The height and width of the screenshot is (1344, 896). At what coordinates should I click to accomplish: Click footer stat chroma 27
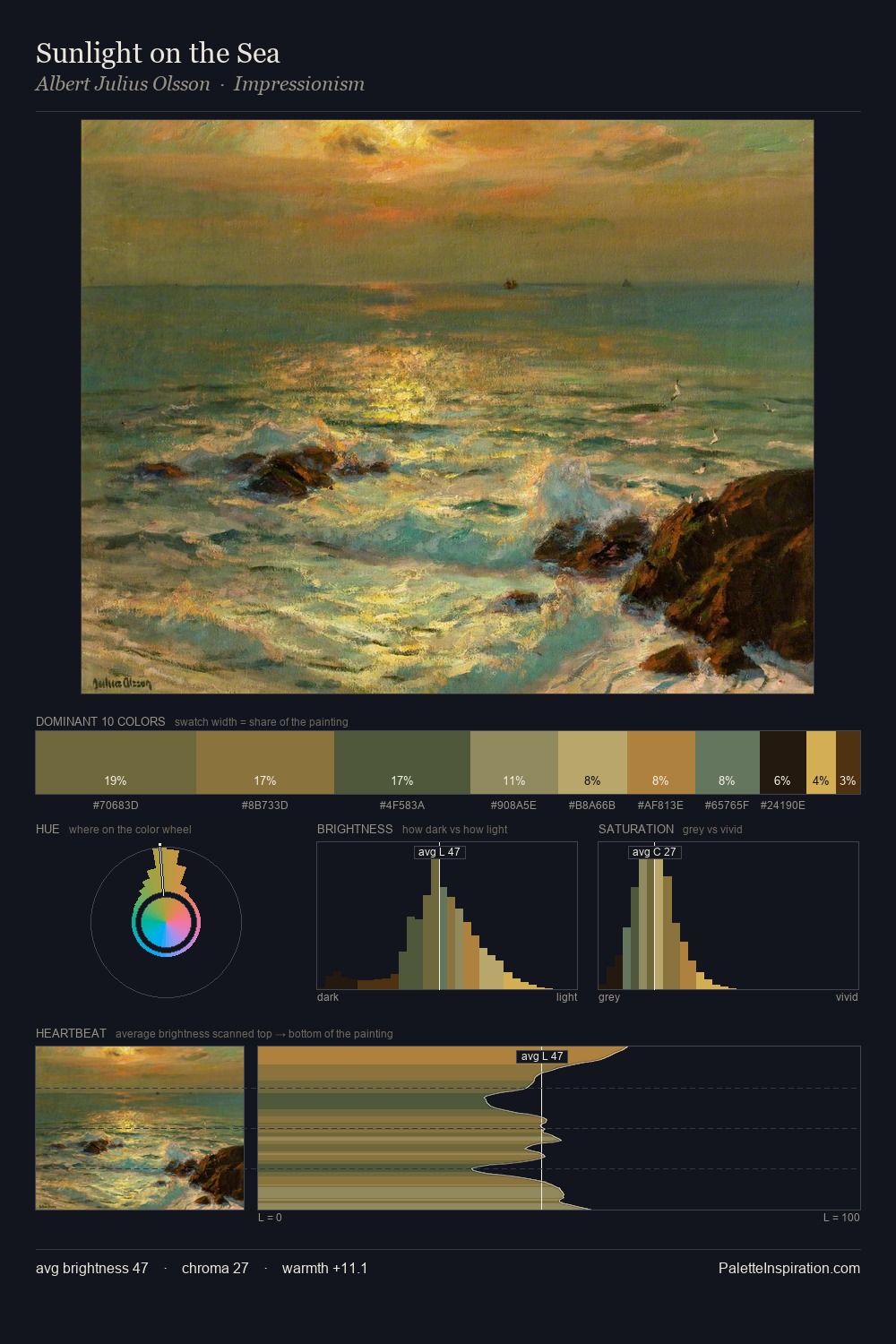(215, 1269)
